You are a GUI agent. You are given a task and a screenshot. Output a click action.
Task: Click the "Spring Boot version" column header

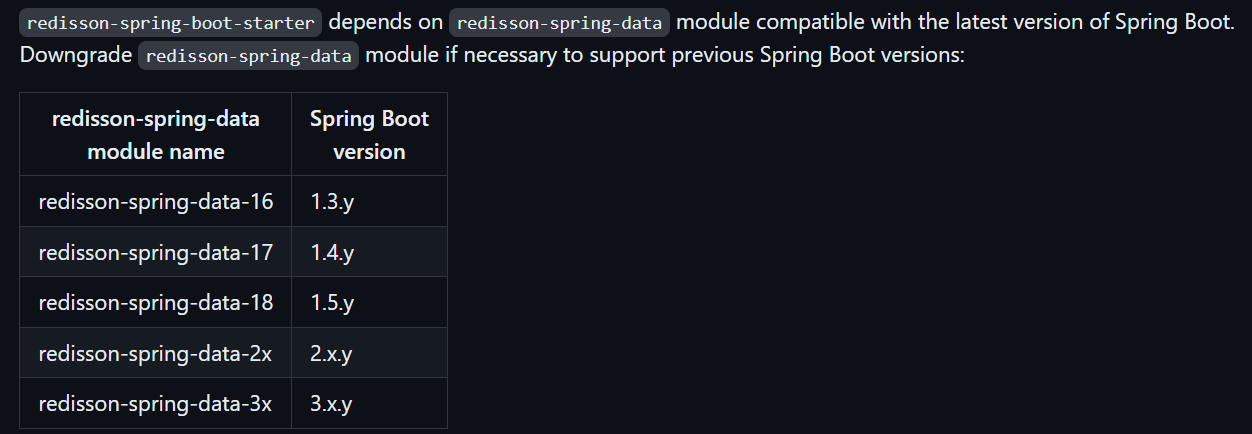coord(369,135)
